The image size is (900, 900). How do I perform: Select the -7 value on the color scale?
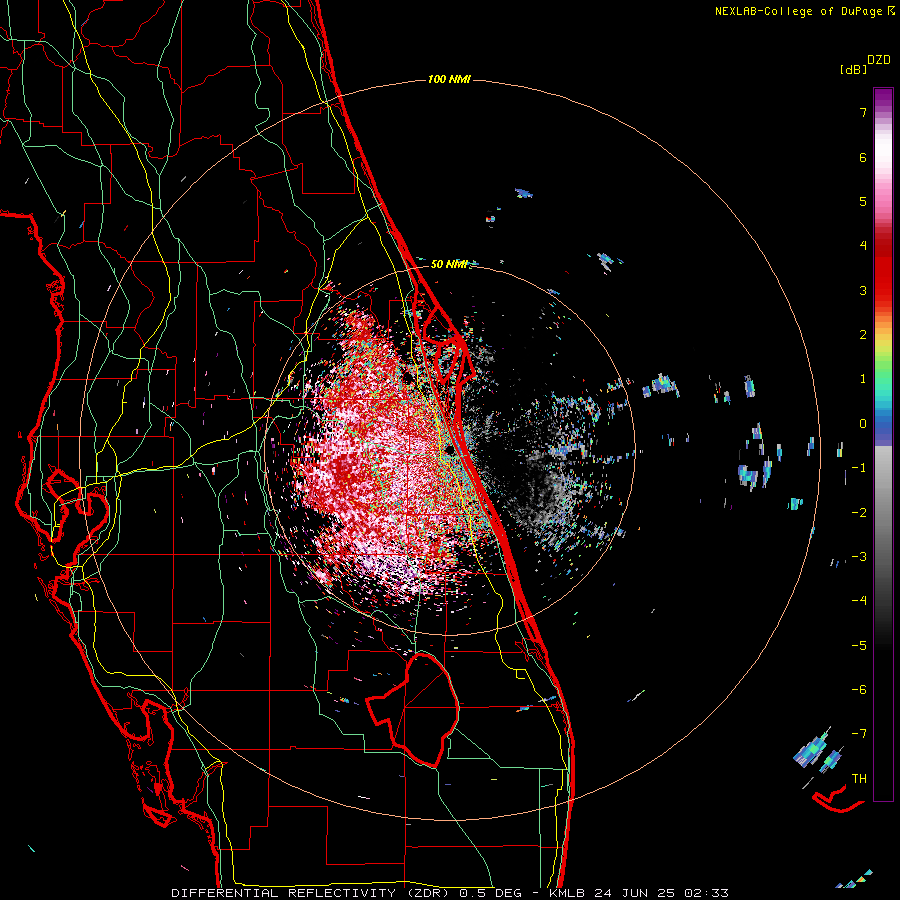(x=859, y=734)
